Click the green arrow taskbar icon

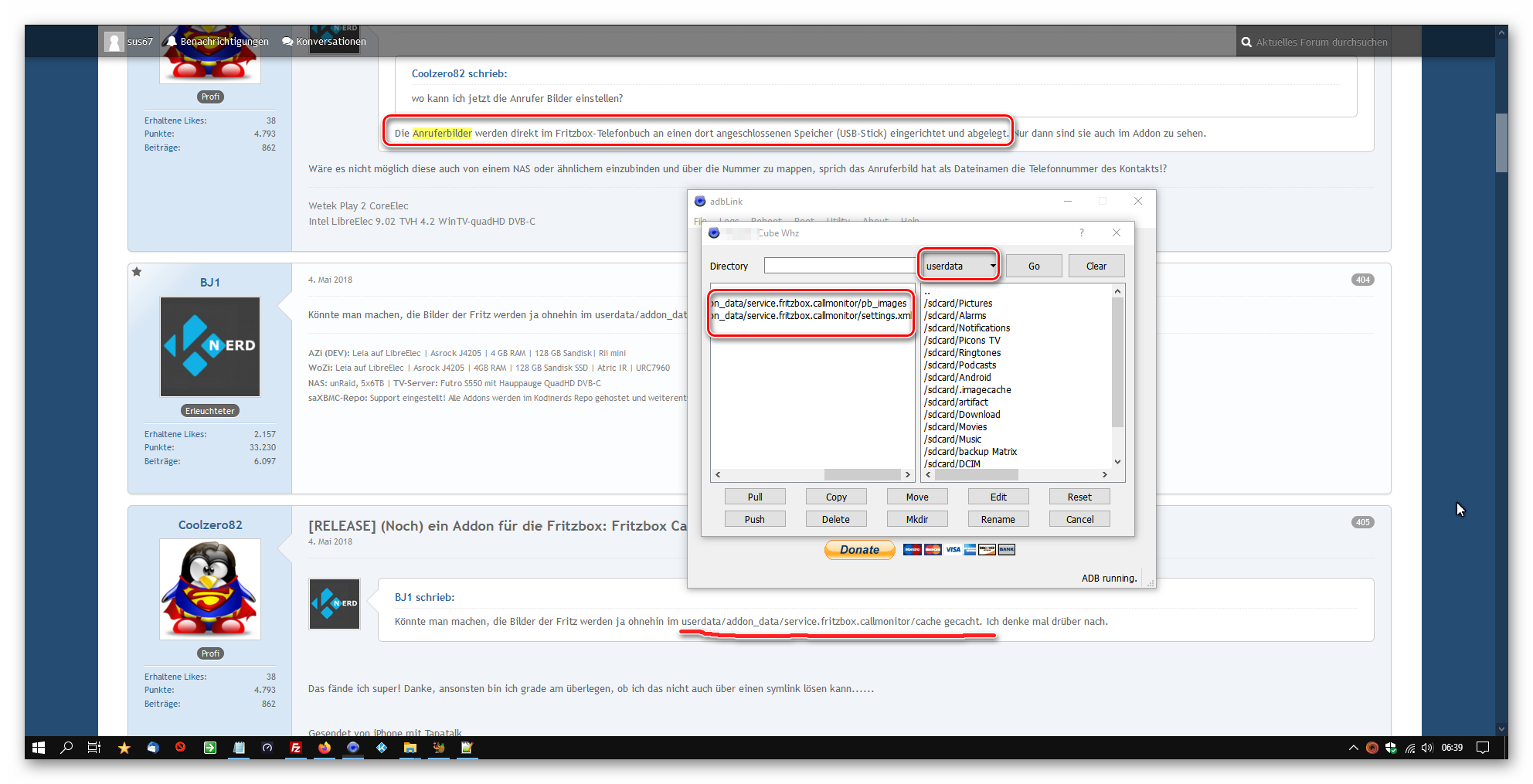(x=210, y=748)
